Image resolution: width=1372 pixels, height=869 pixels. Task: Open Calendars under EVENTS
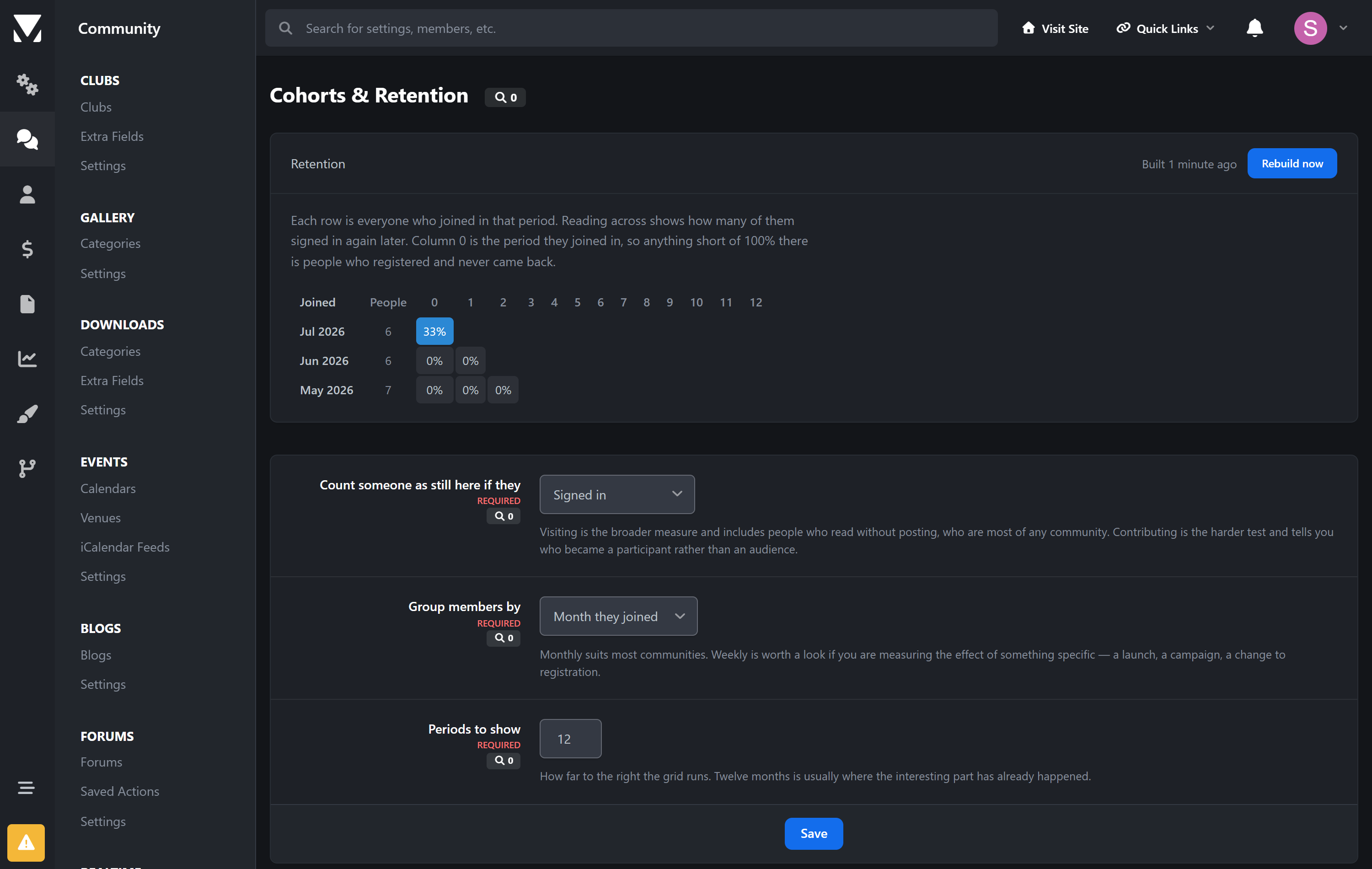tap(107, 489)
